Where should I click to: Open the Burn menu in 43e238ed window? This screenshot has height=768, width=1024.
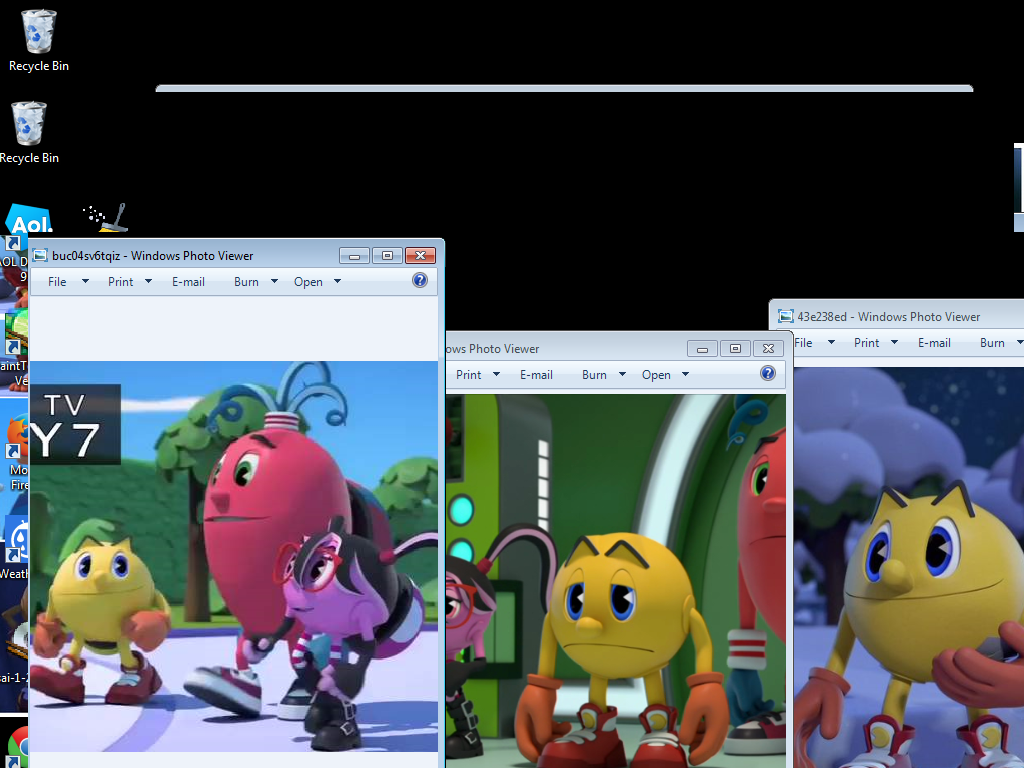(x=993, y=343)
